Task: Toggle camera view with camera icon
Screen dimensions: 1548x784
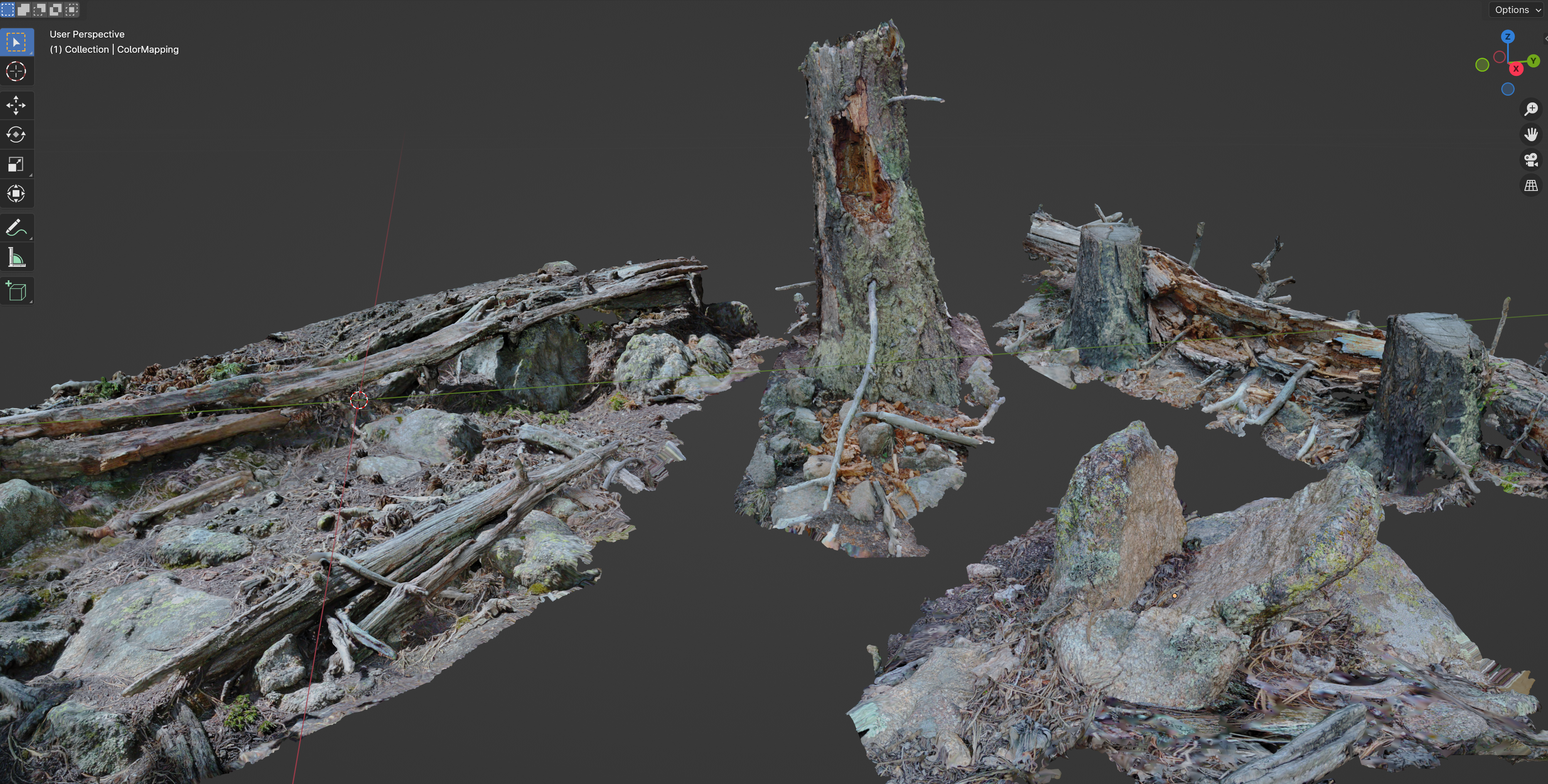Action: [x=1531, y=160]
